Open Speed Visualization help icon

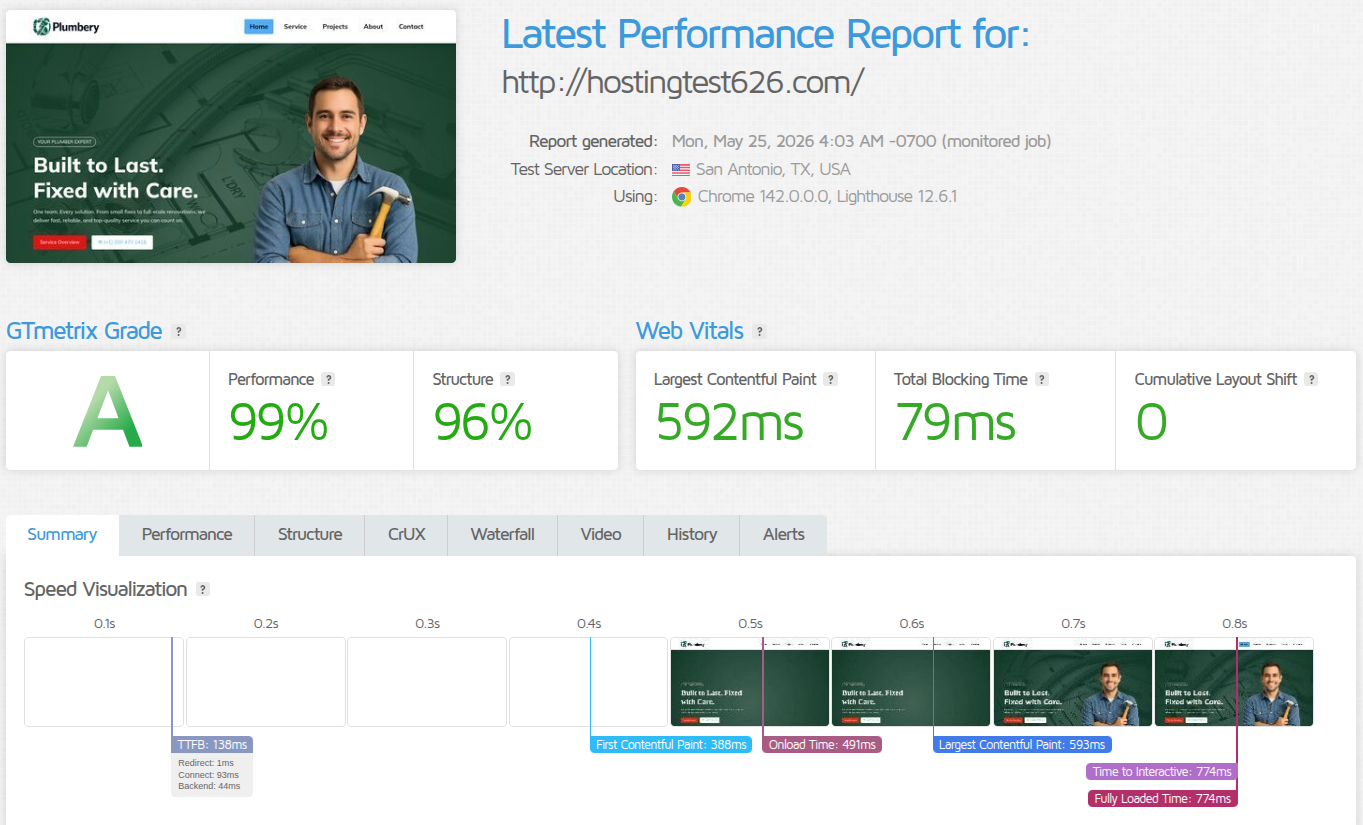(x=203, y=590)
